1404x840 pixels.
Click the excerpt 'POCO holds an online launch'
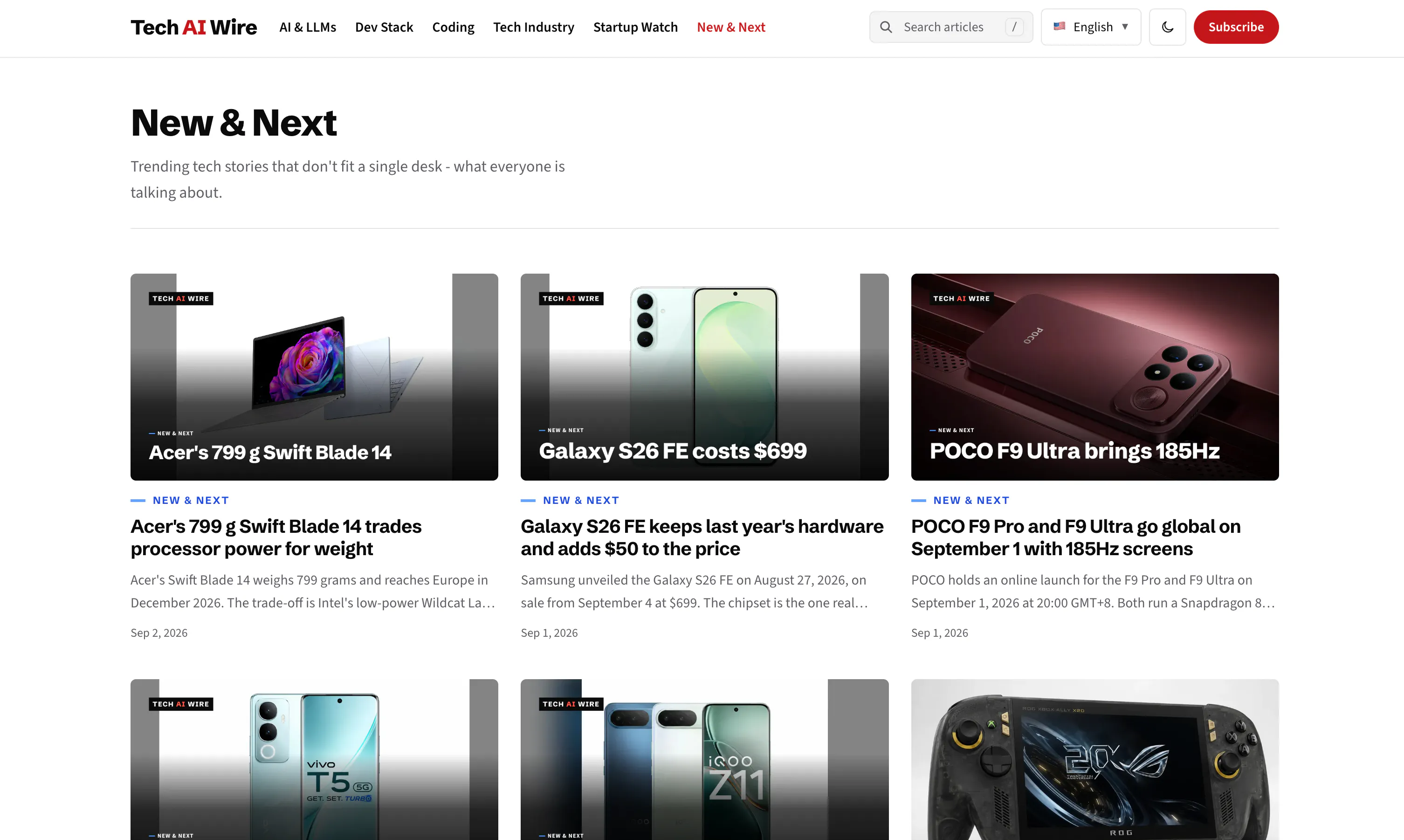coord(1093,592)
